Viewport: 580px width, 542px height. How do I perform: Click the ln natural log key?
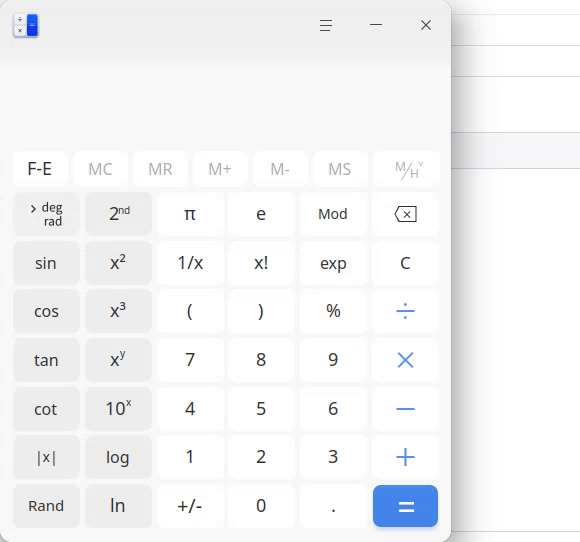118,506
